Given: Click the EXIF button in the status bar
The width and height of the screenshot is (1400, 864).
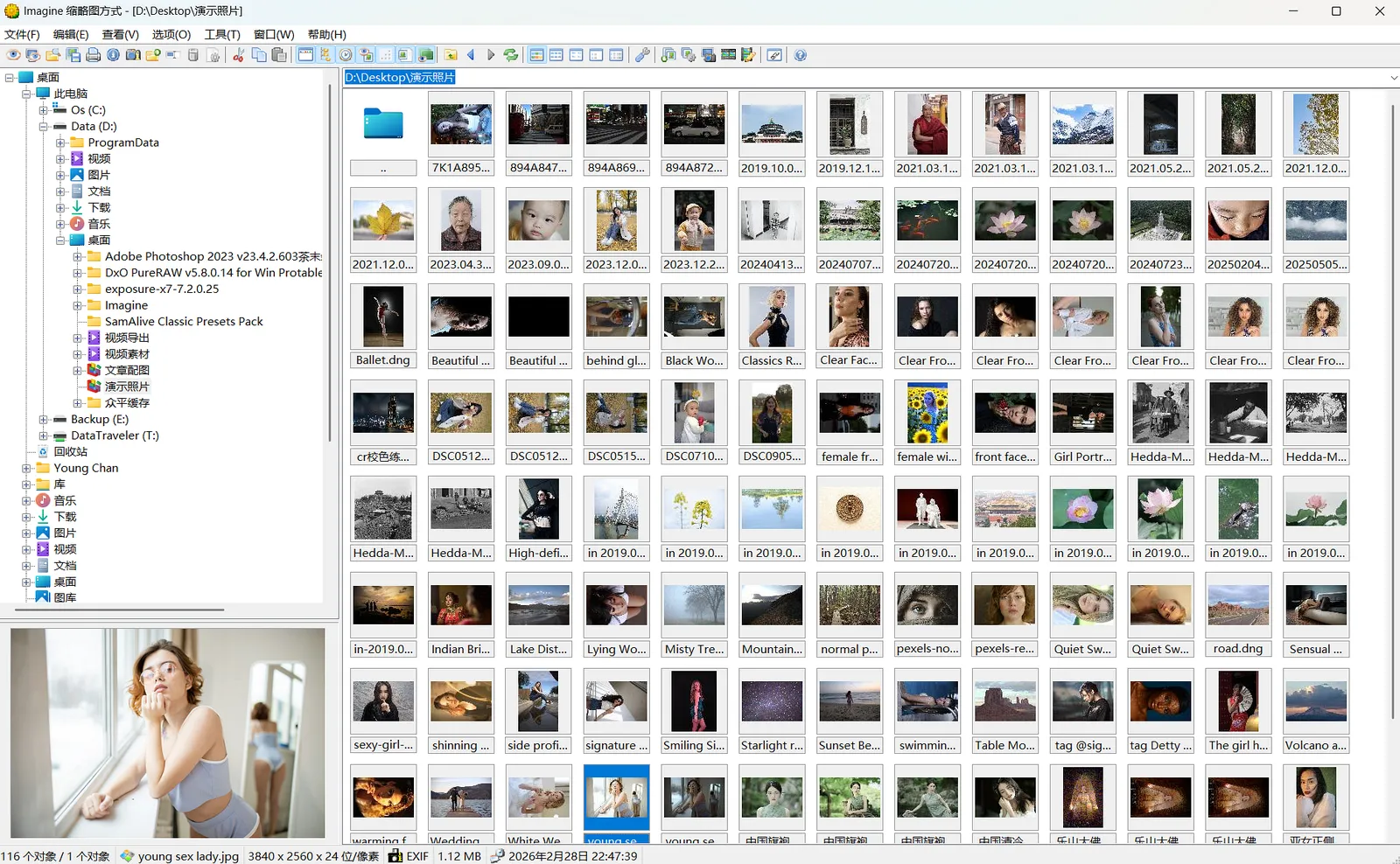Looking at the screenshot, I should tap(409, 855).
